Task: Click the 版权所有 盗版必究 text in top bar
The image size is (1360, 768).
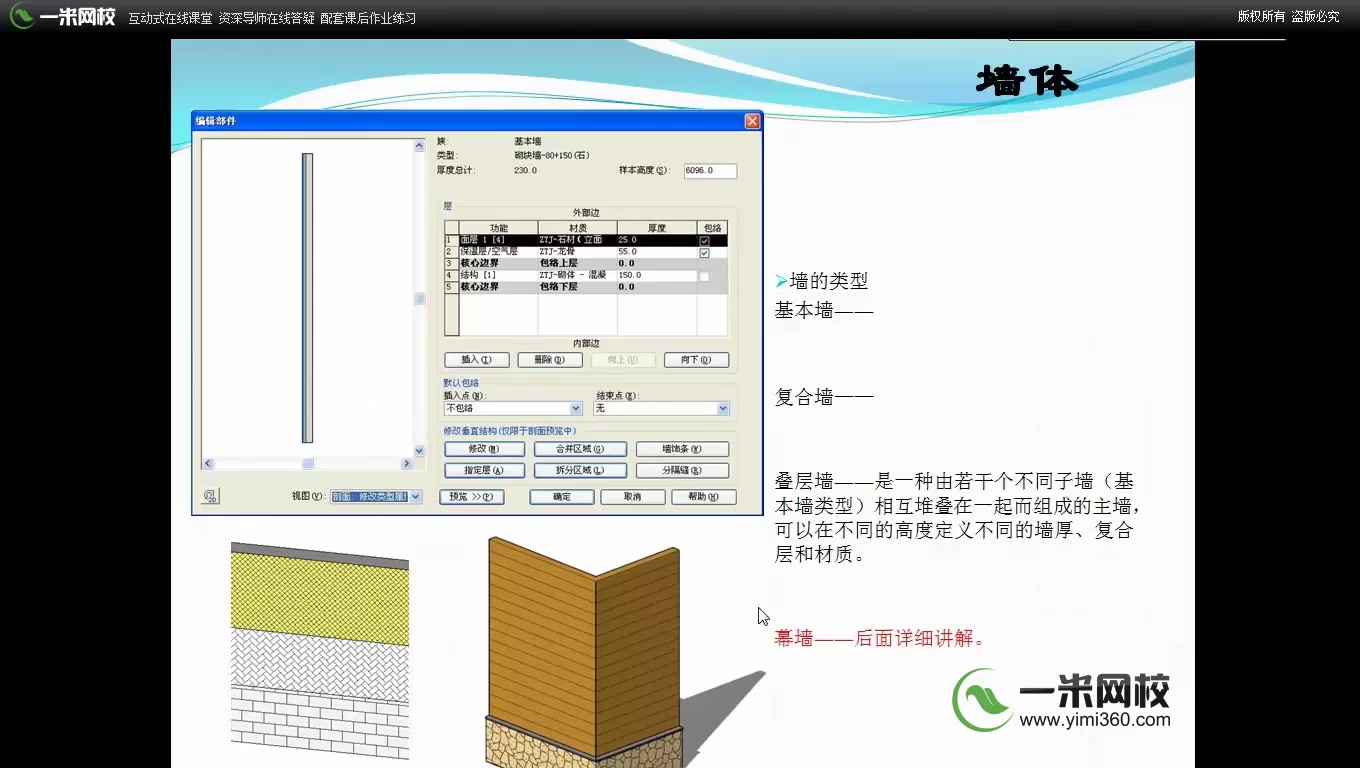Action: [x=1288, y=17]
